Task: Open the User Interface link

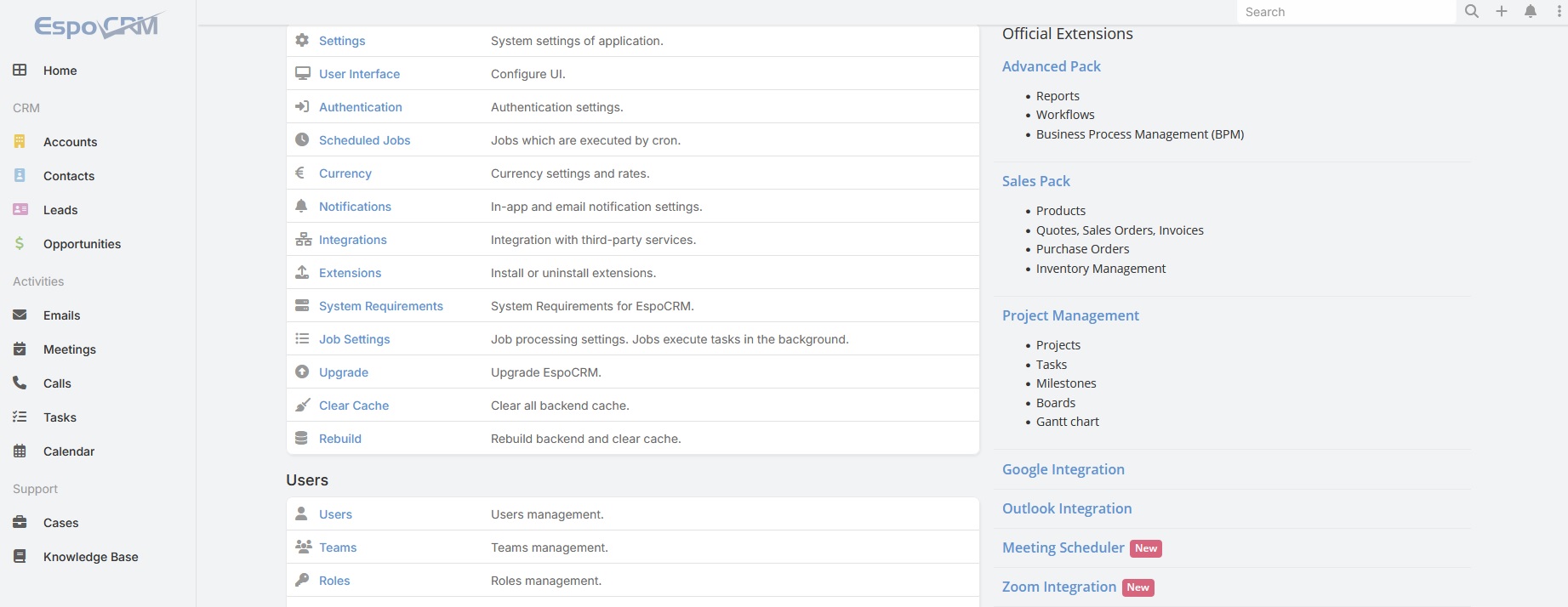Action: 359,74
